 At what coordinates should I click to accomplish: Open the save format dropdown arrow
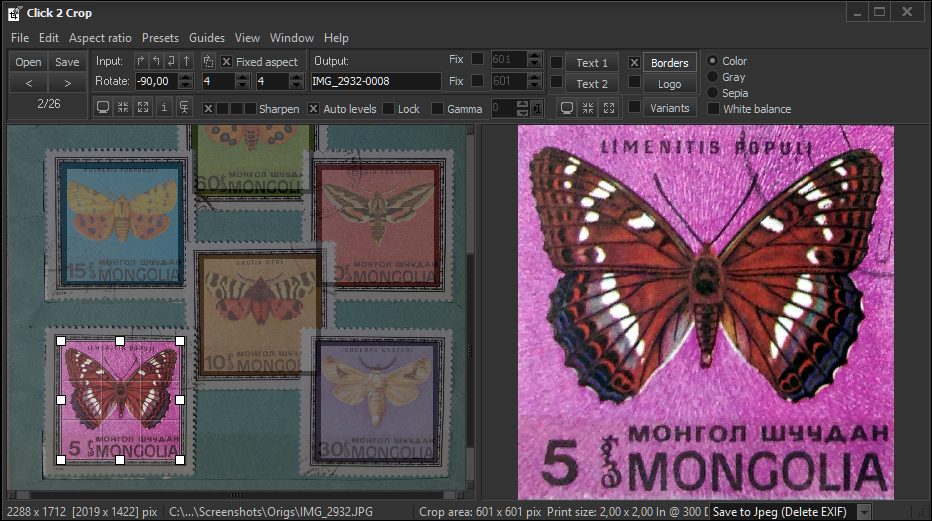[864, 511]
